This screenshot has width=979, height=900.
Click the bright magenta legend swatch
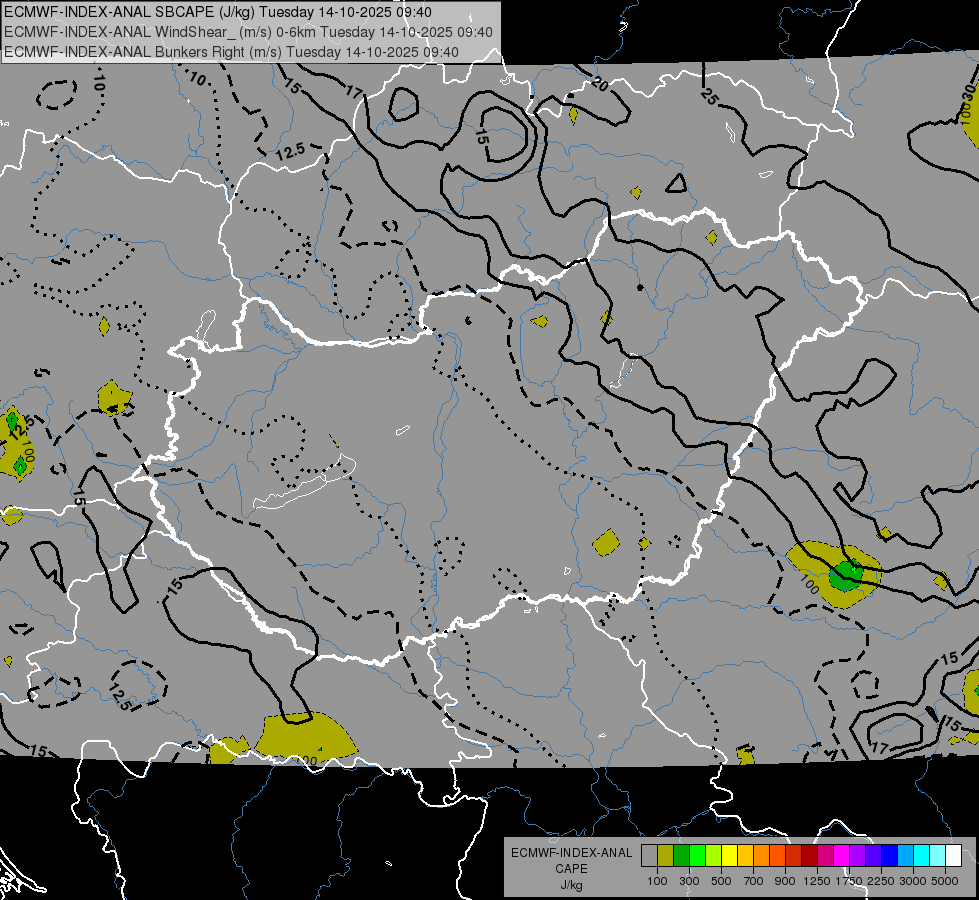point(842,855)
